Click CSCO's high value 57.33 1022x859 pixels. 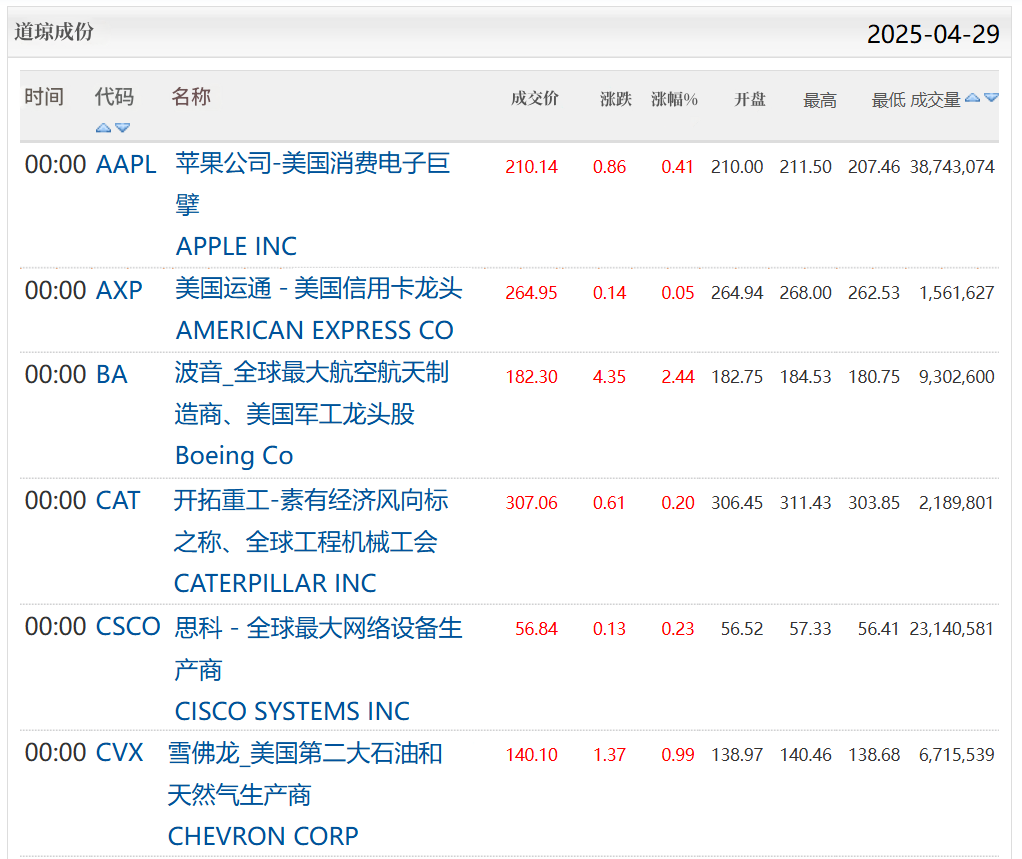[x=810, y=628]
